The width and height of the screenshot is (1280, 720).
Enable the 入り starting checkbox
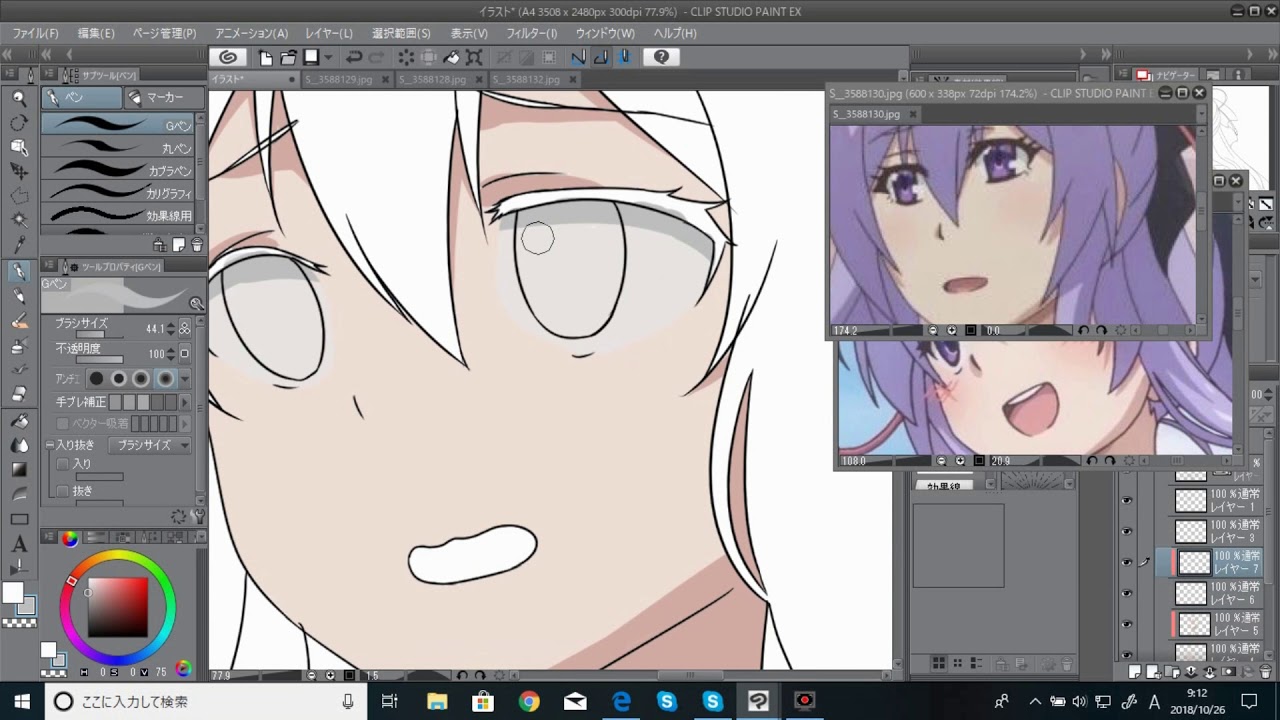click(63, 464)
